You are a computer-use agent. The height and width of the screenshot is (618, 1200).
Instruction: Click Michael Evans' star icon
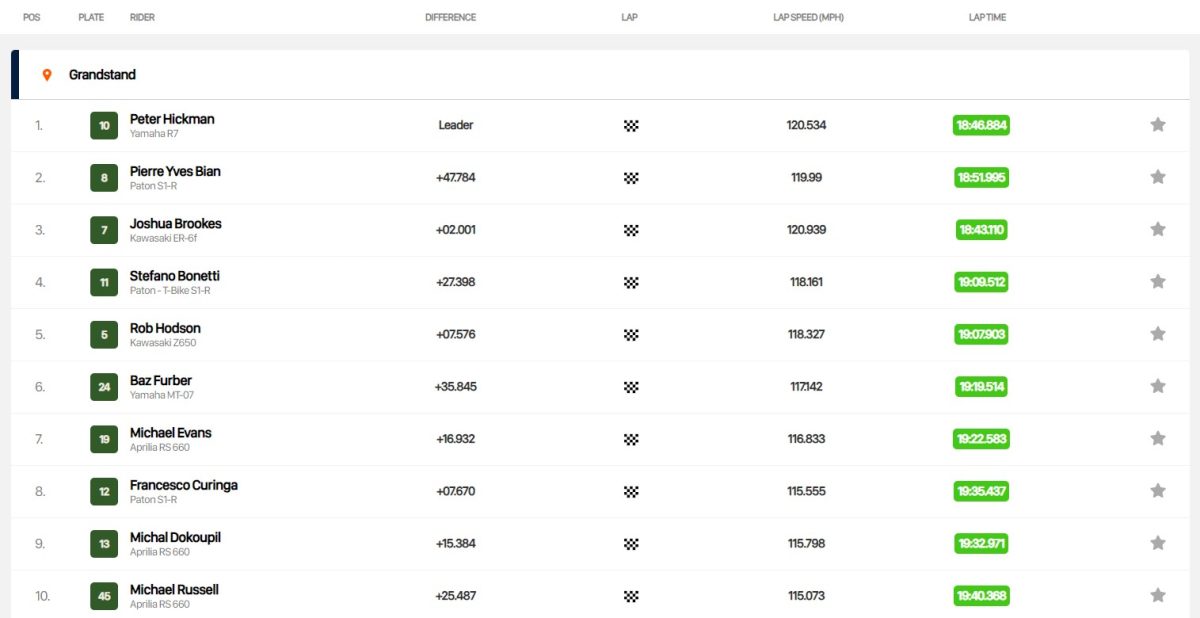[1157, 438]
